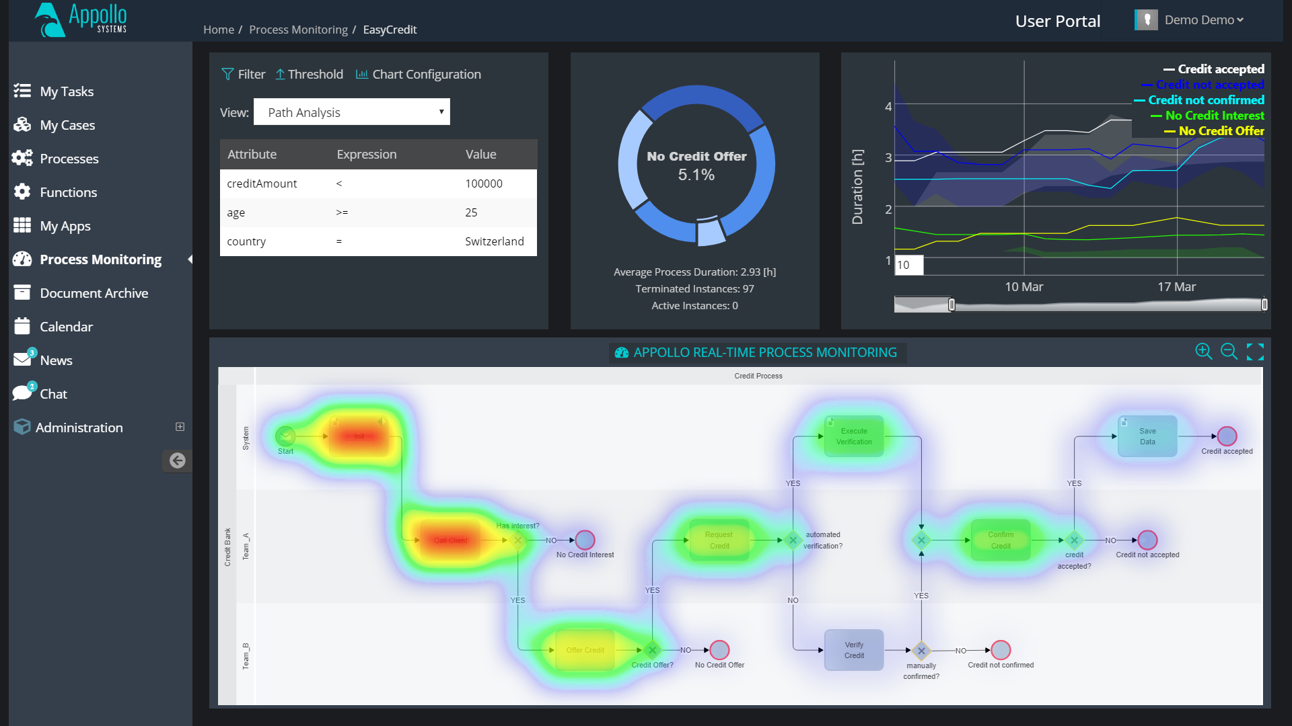
Task: Toggle the No Credit Interest legend series
Action: [x=1213, y=116]
